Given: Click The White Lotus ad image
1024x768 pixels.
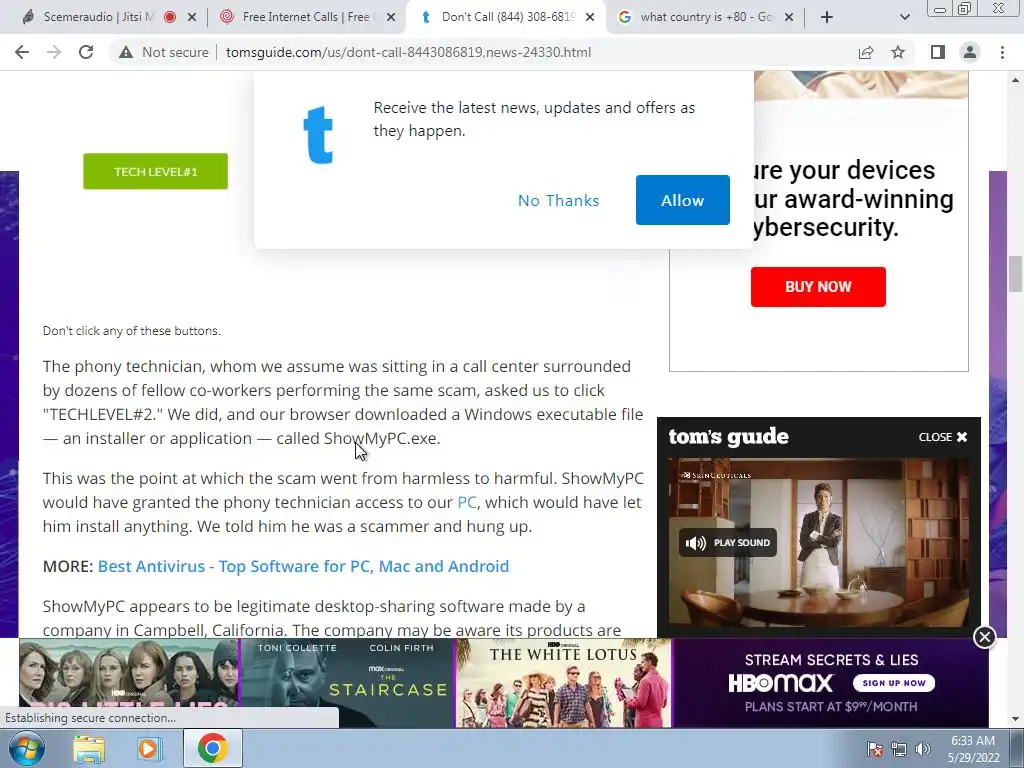Looking at the screenshot, I should tap(564, 682).
